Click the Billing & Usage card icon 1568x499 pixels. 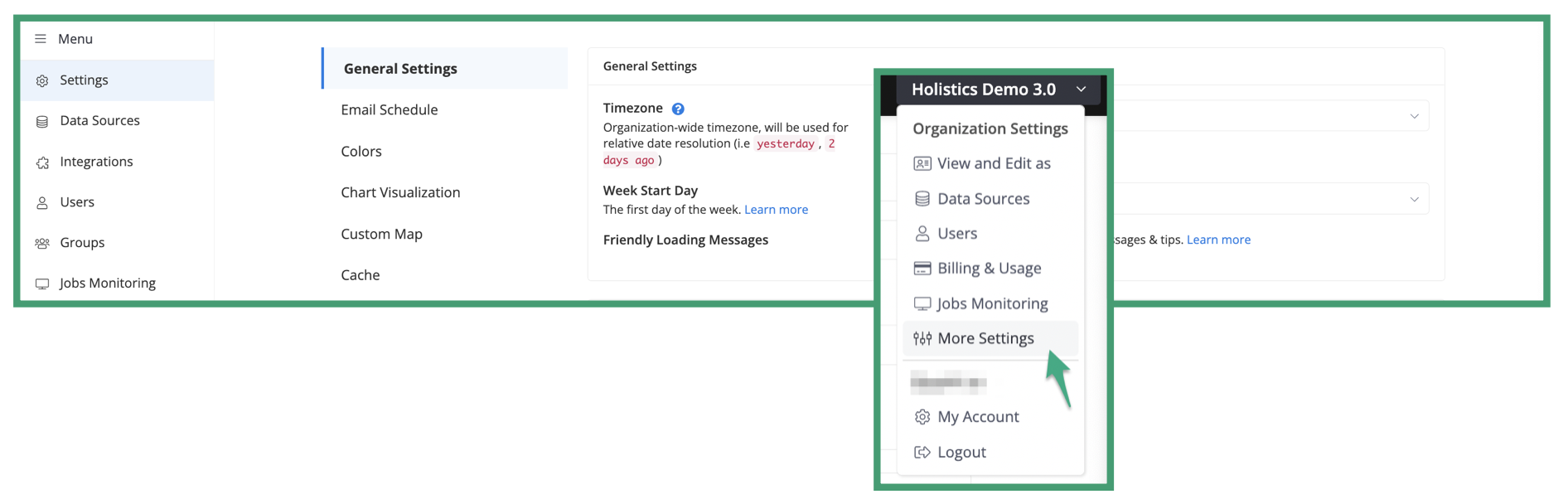922,269
